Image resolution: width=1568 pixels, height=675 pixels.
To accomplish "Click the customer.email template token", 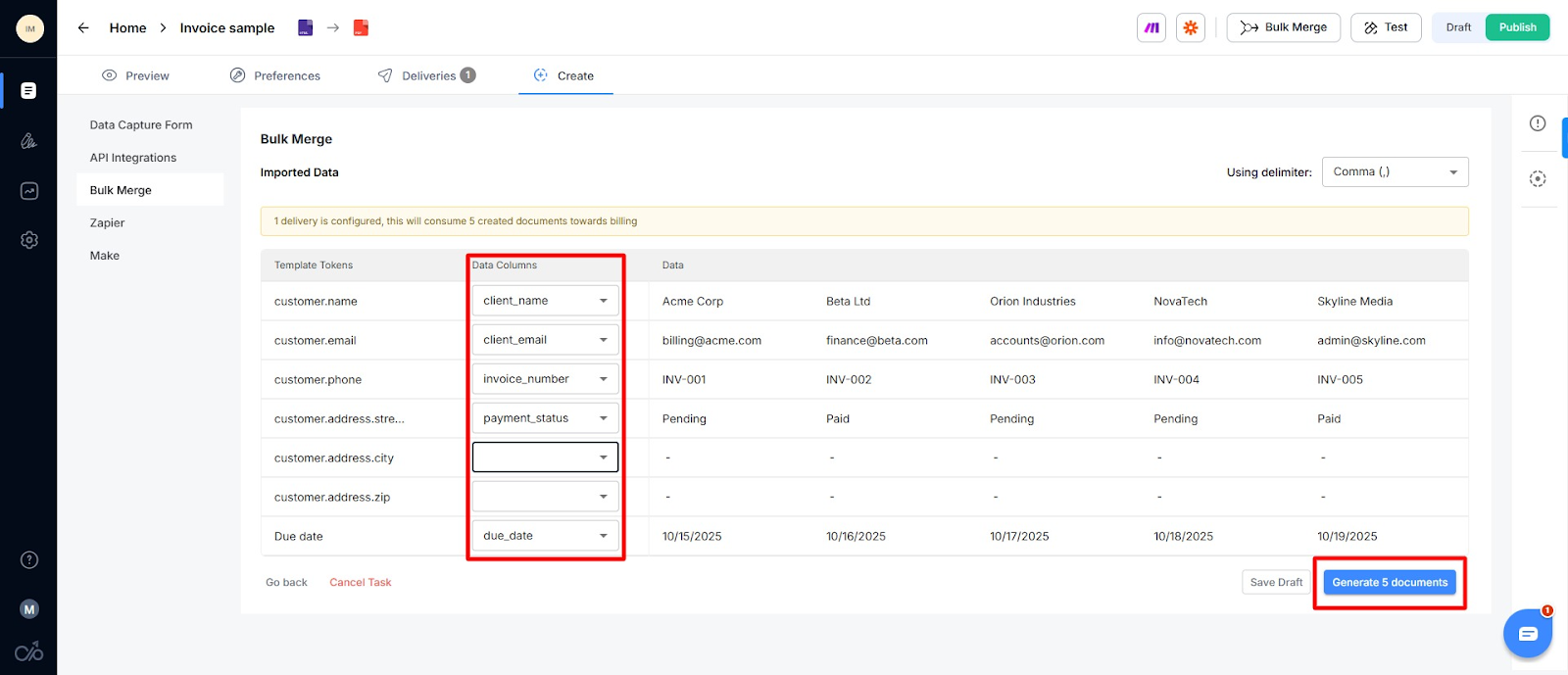I will 315,341.
